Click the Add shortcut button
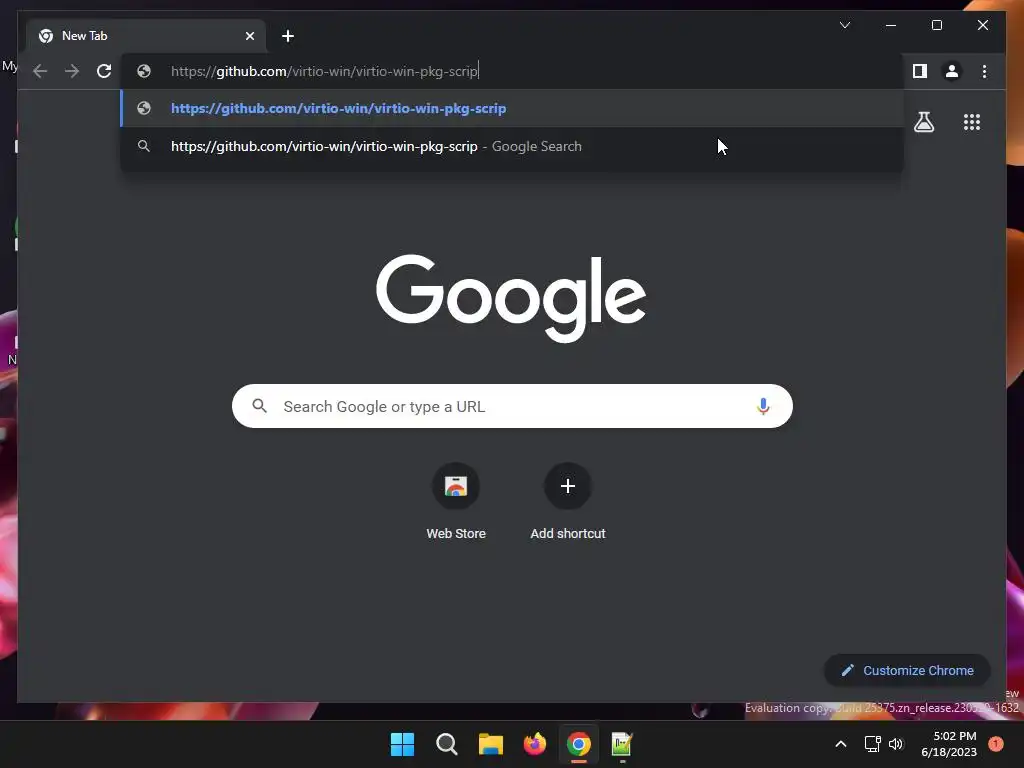This screenshot has width=1024, height=768. tap(568, 502)
